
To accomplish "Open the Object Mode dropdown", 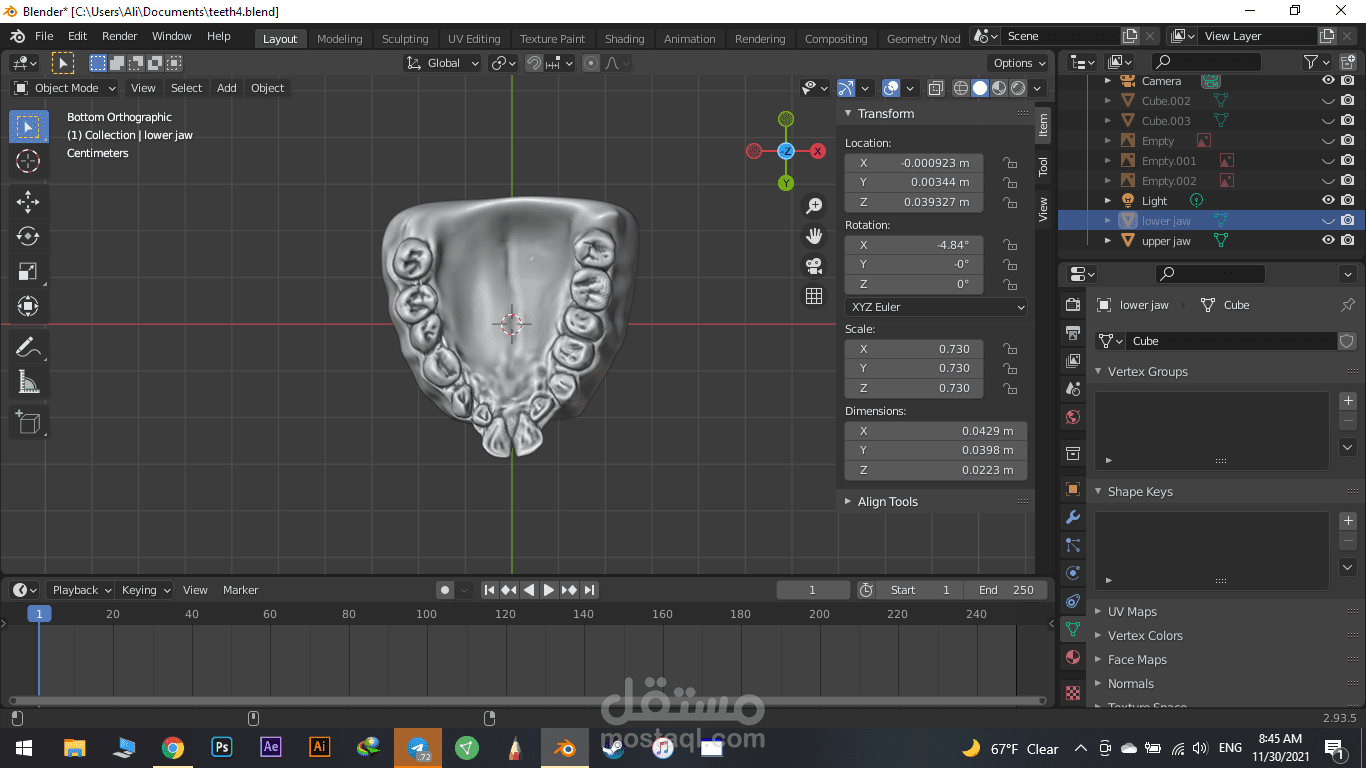I will (x=66, y=88).
